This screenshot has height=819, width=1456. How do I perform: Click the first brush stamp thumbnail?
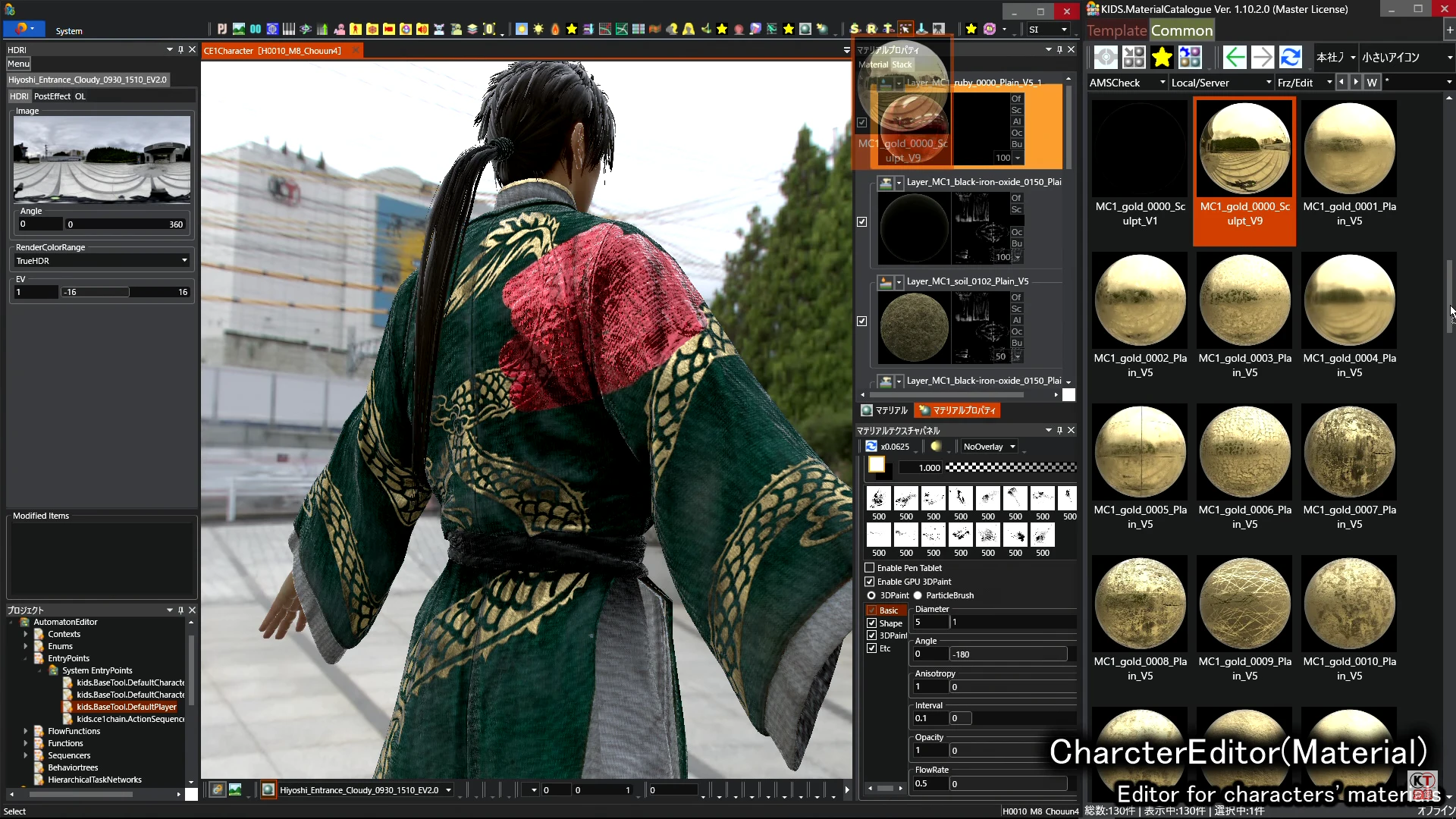(x=878, y=499)
